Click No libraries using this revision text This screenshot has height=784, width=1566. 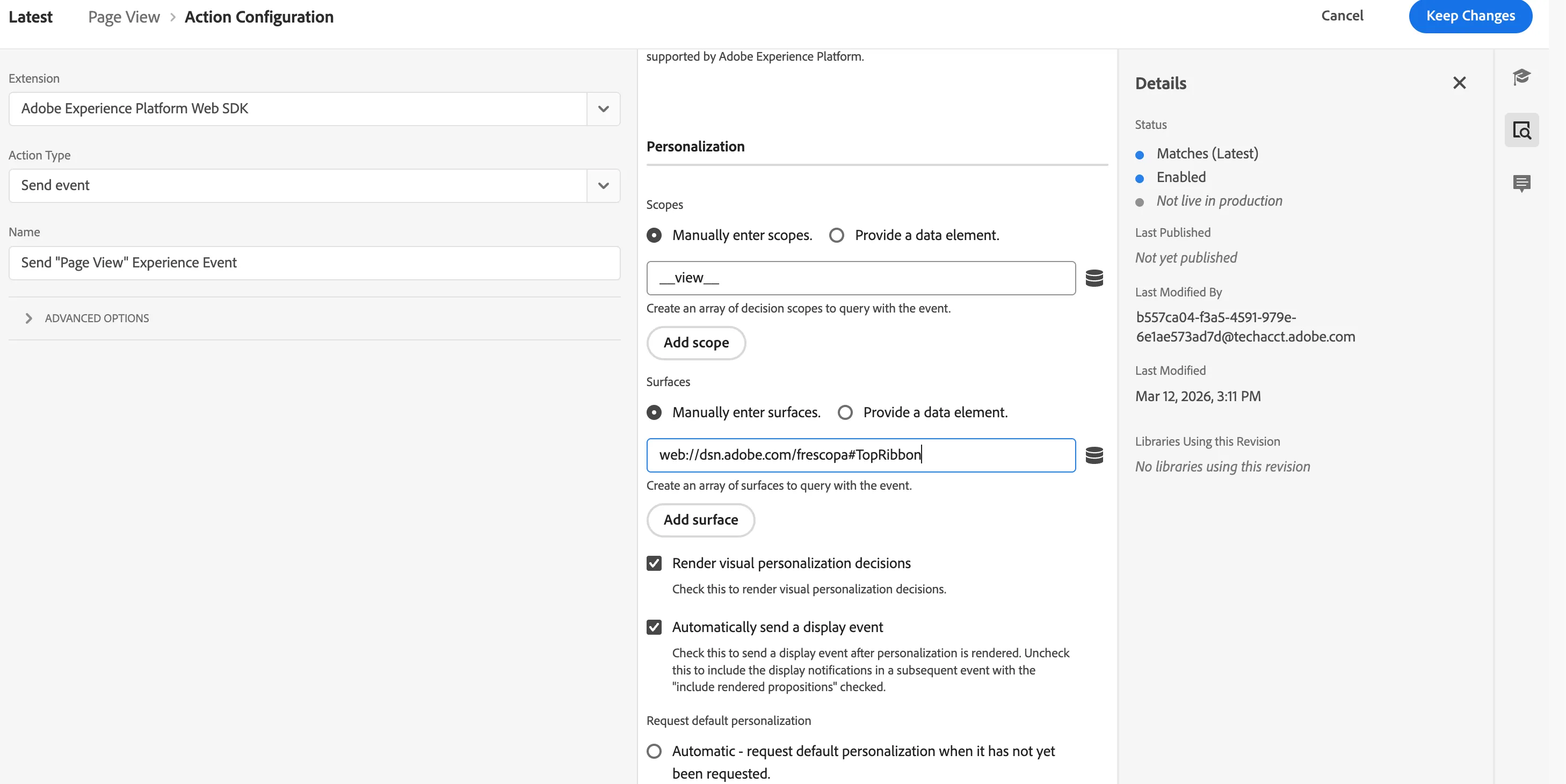(1222, 467)
